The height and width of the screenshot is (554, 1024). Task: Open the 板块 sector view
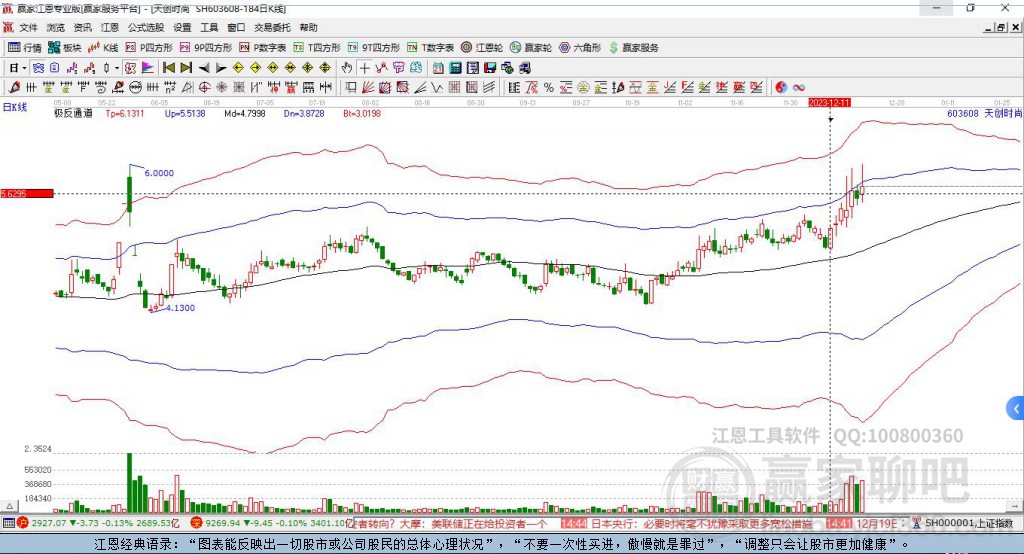(64, 48)
